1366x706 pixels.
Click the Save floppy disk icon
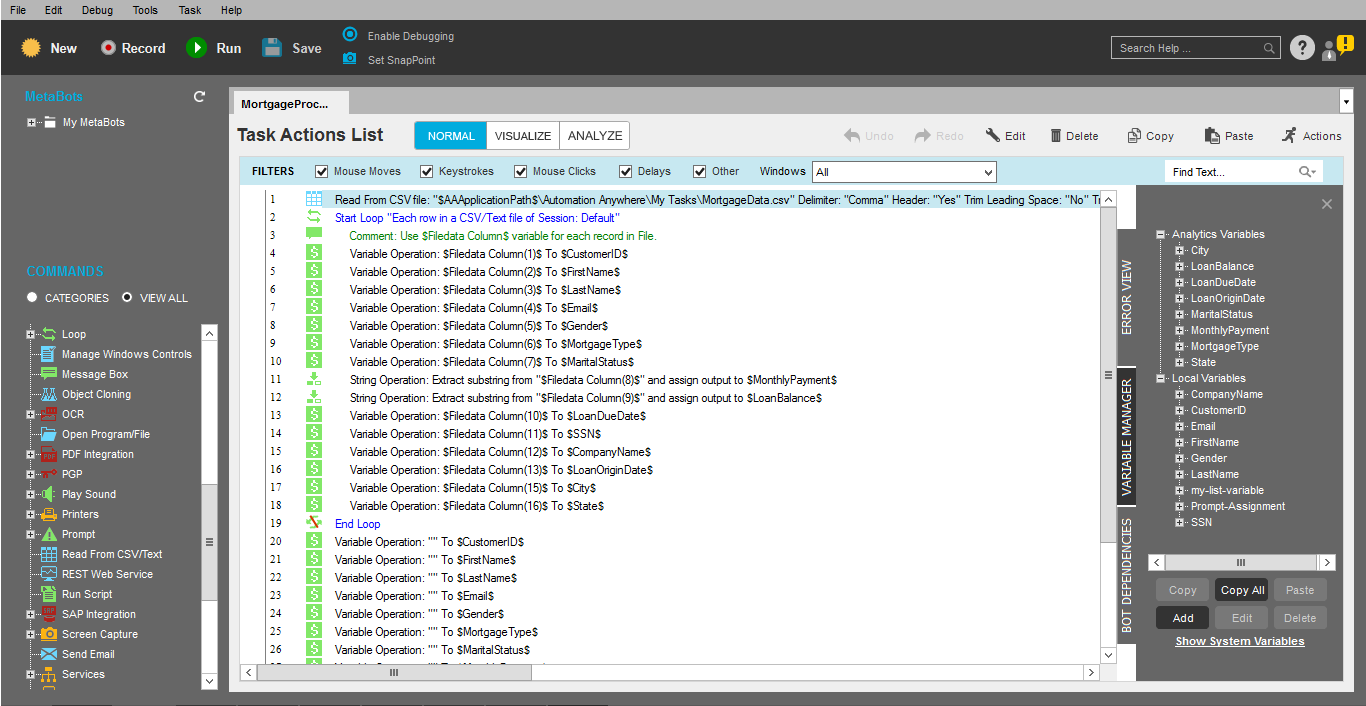[x=272, y=48]
